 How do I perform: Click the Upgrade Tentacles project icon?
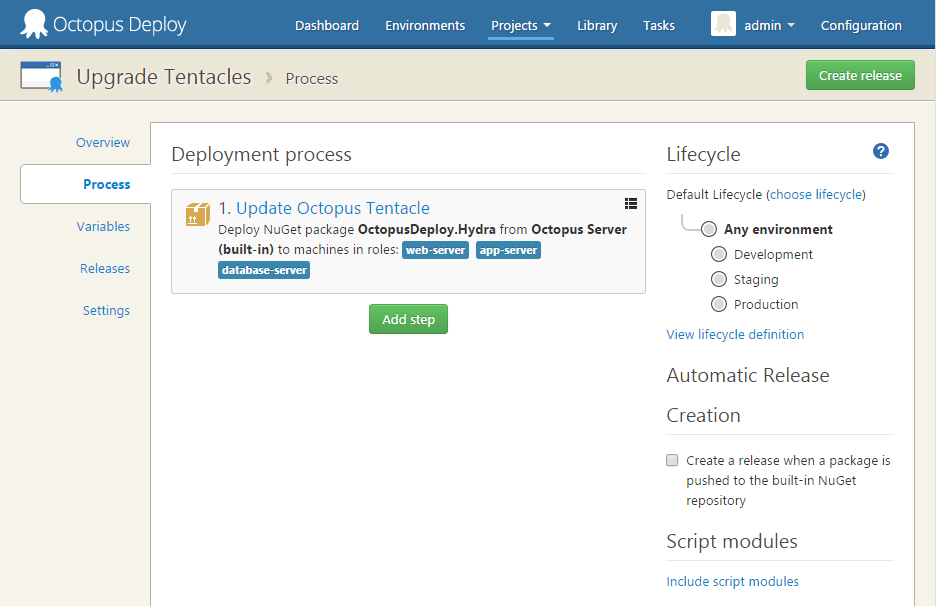[x=42, y=77]
